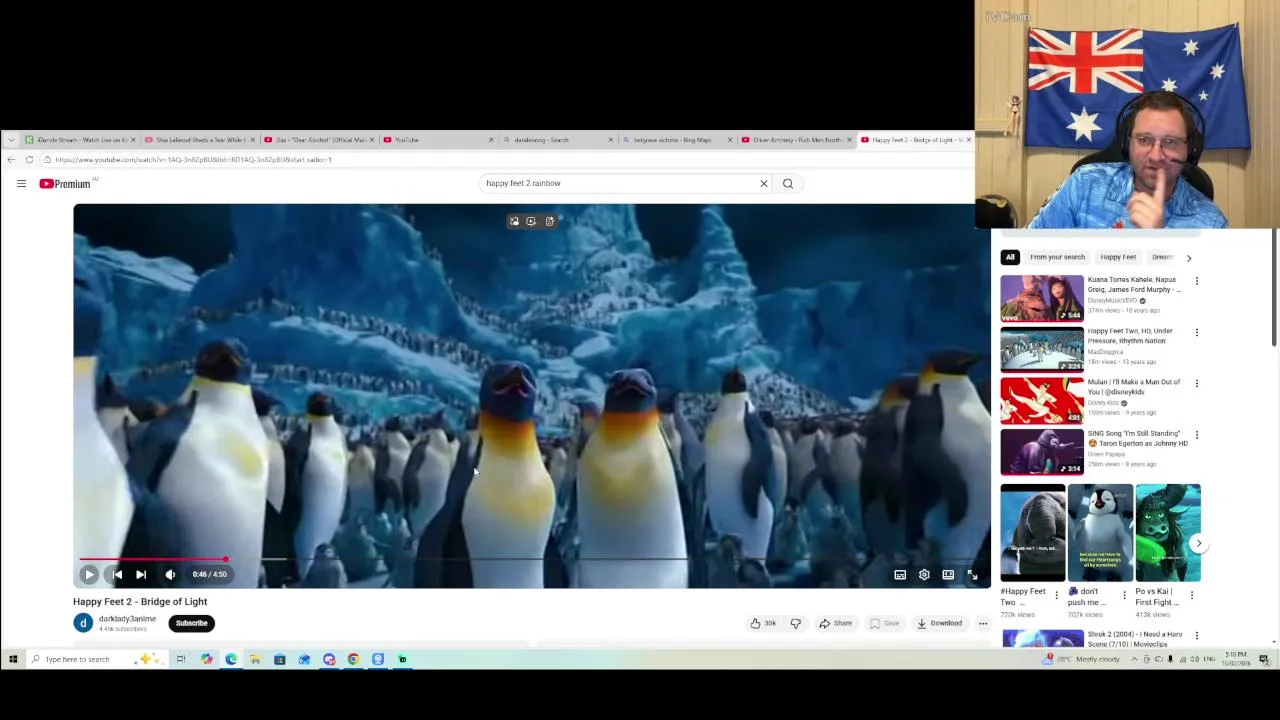Click middle overlay icon atop the video

[531, 222]
